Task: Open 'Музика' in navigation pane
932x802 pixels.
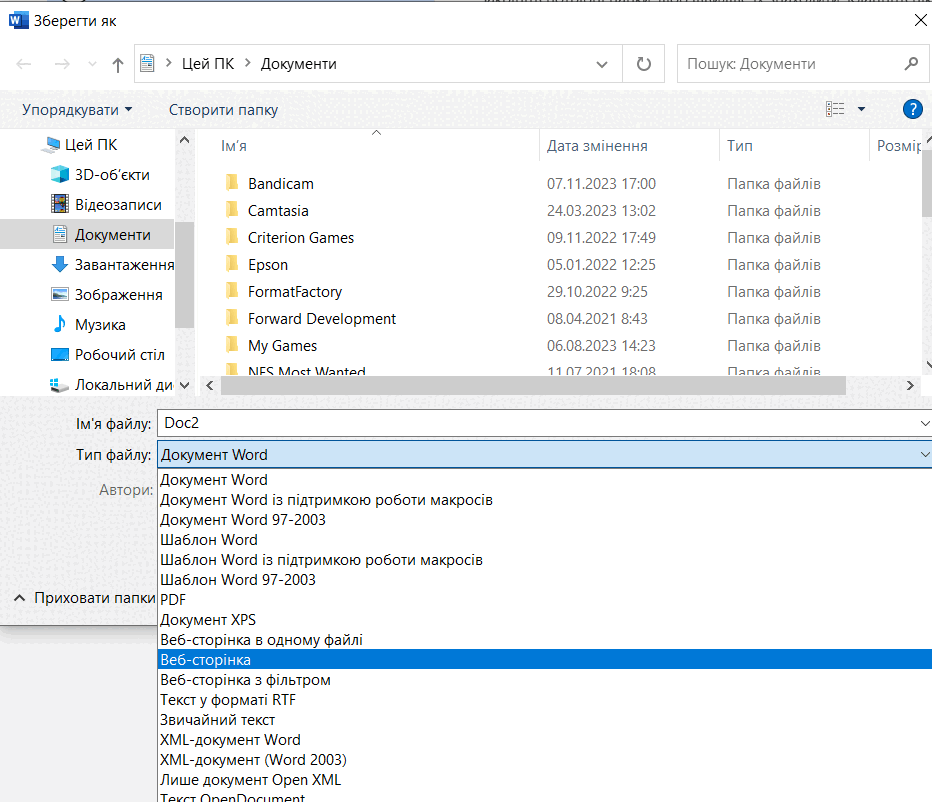Action: tap(100, 325)
